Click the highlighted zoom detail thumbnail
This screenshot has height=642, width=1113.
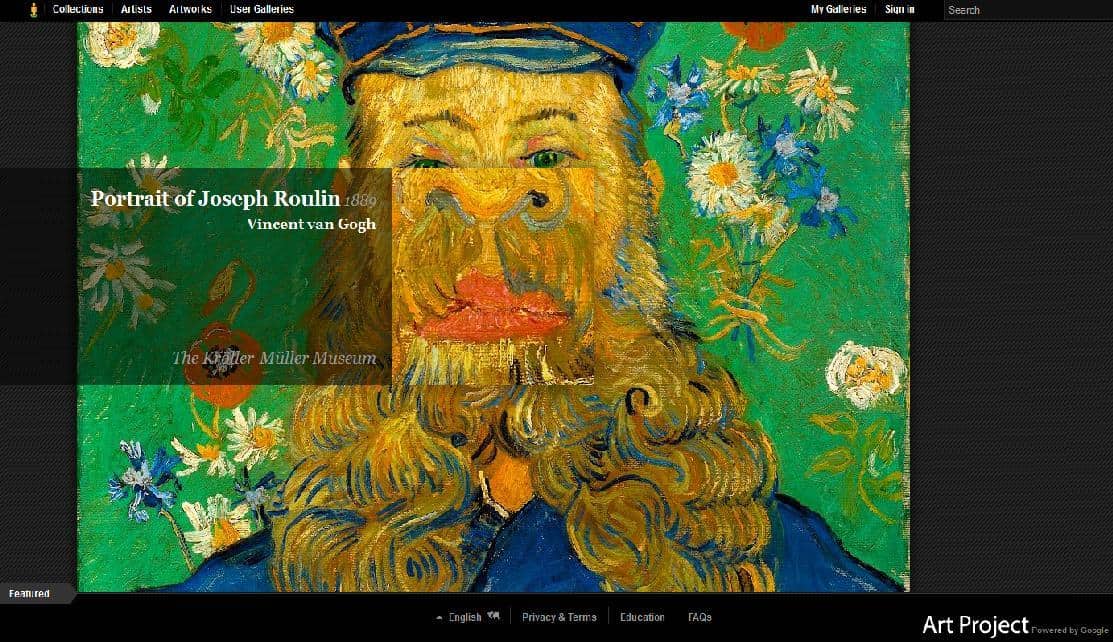tap(493, 276)
